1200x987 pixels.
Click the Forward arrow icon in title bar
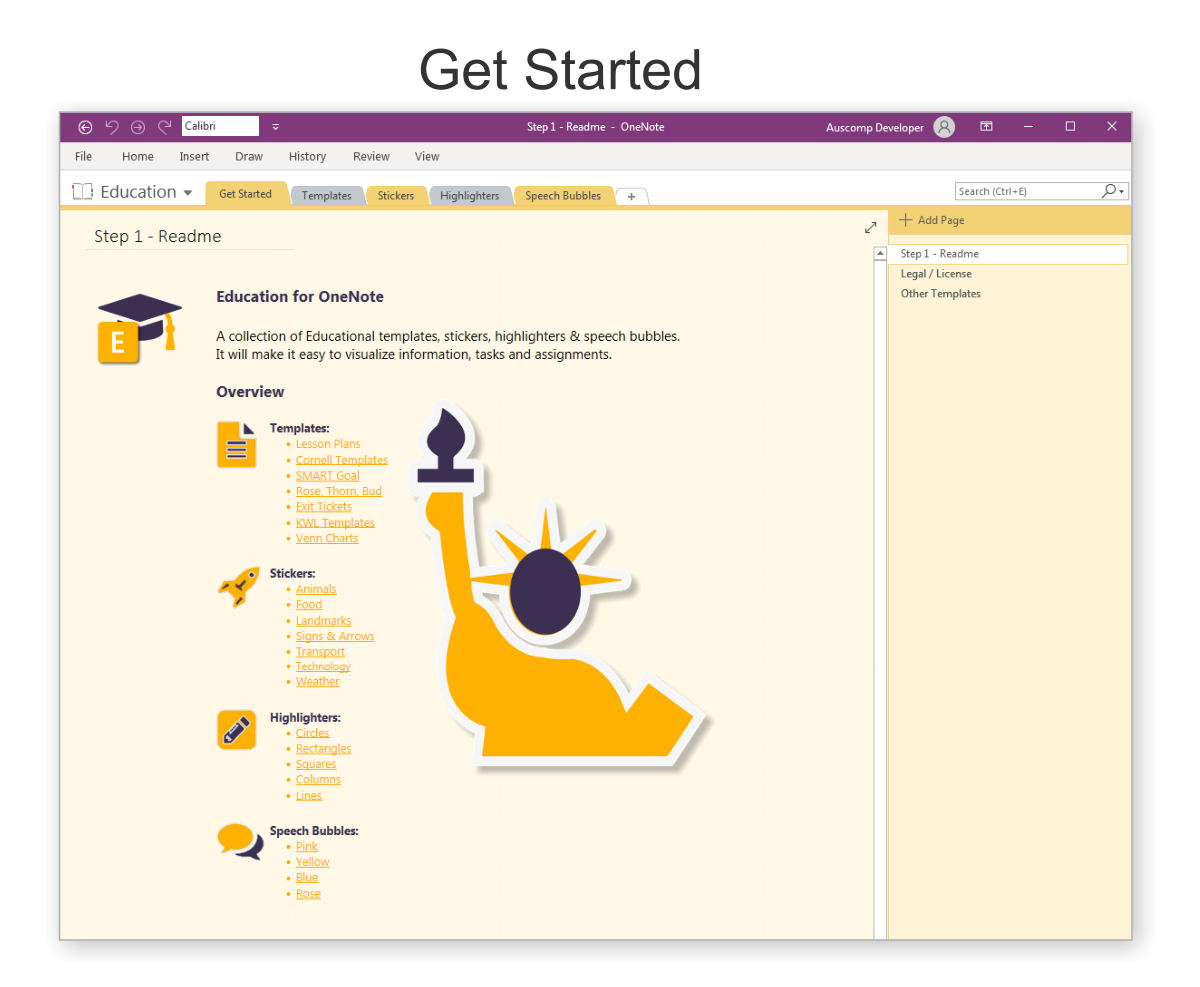tap(138, 127)
